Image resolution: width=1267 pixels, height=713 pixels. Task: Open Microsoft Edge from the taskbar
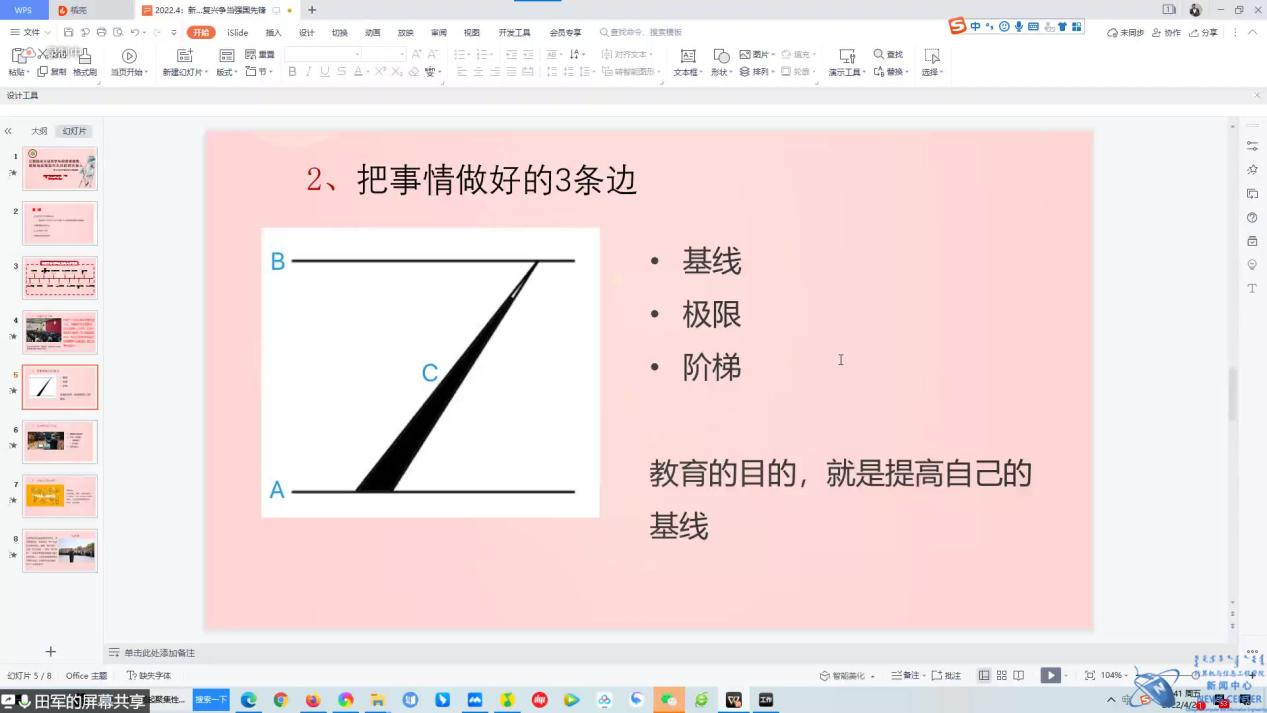point(248,700)
